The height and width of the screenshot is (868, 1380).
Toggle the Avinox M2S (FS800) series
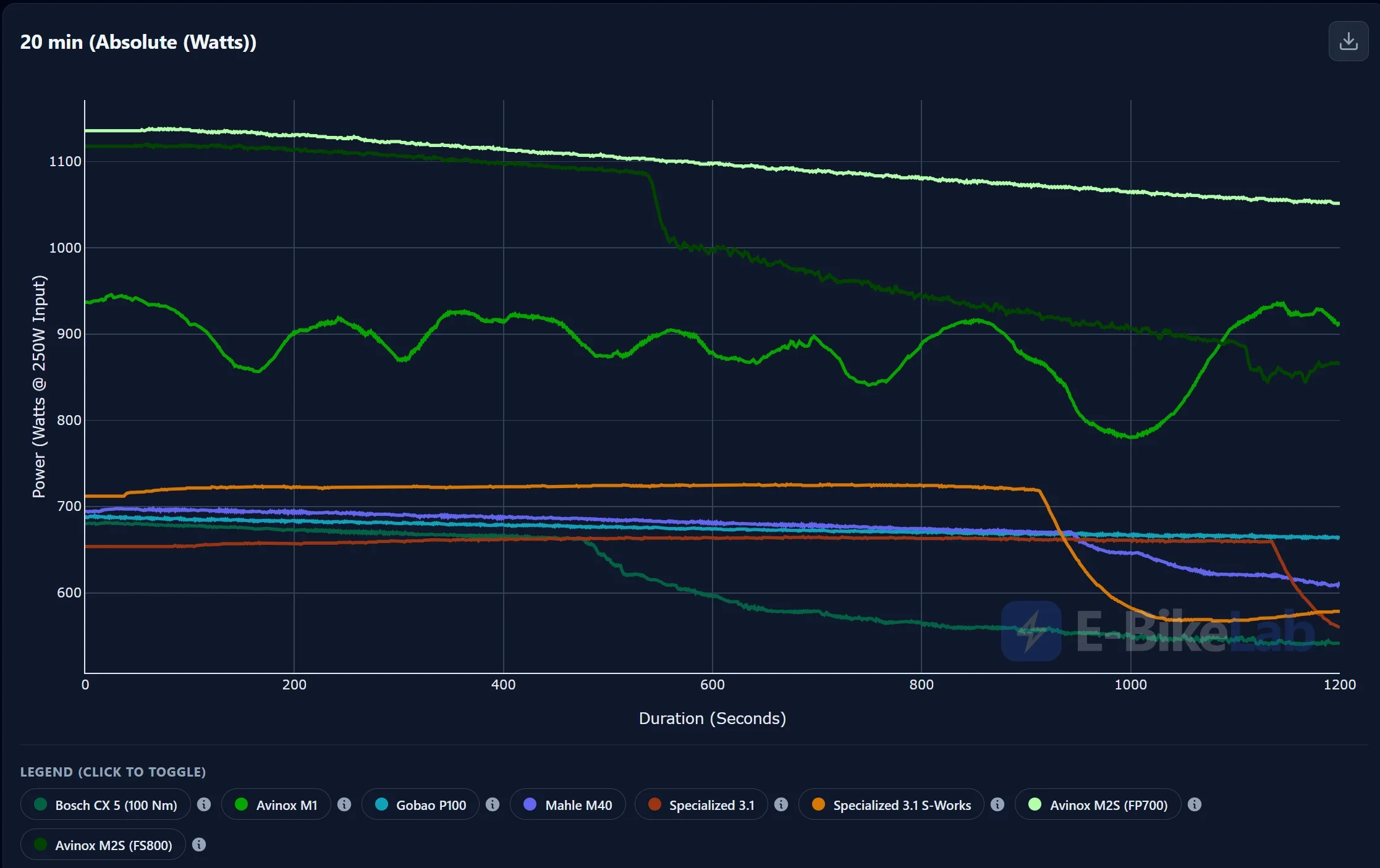coord(103,845)
